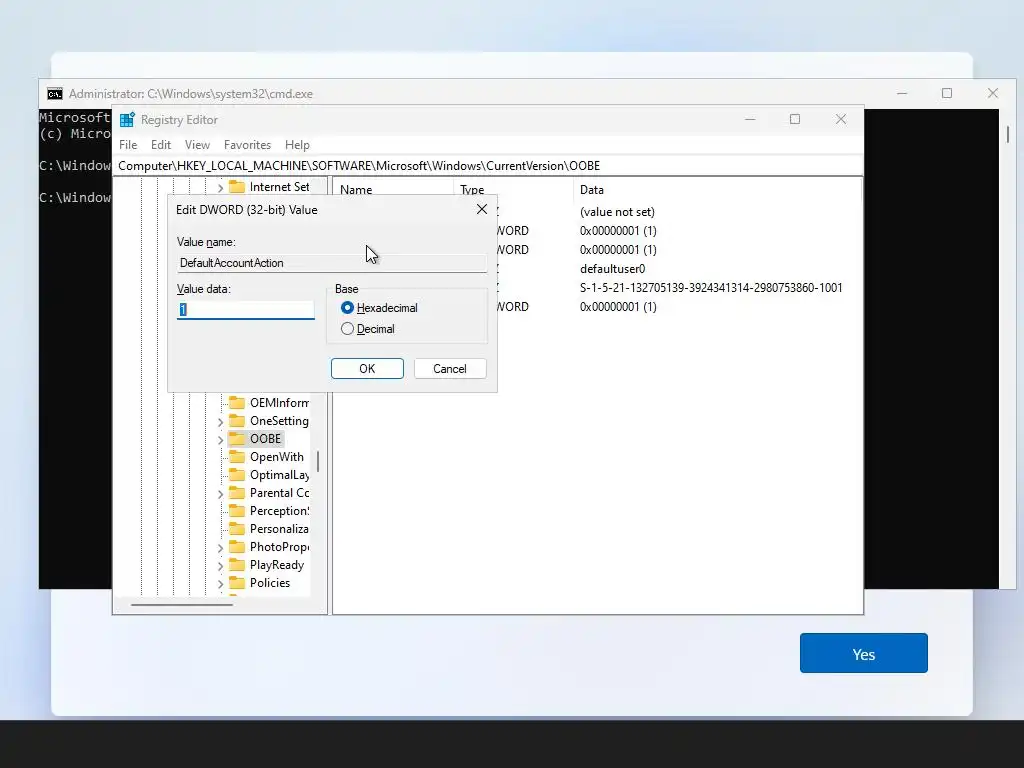
Task: Expand the Parental Co tree node
Action: tap(220, 494)
